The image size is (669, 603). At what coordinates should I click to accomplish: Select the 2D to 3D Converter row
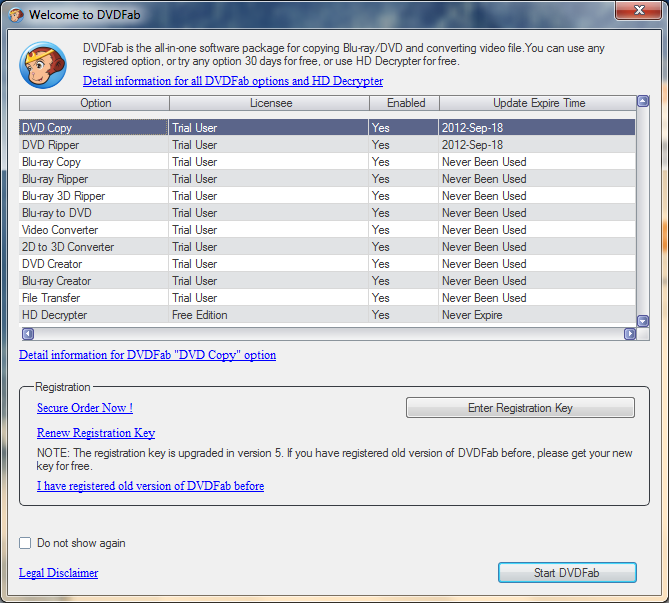click(327, 247)
